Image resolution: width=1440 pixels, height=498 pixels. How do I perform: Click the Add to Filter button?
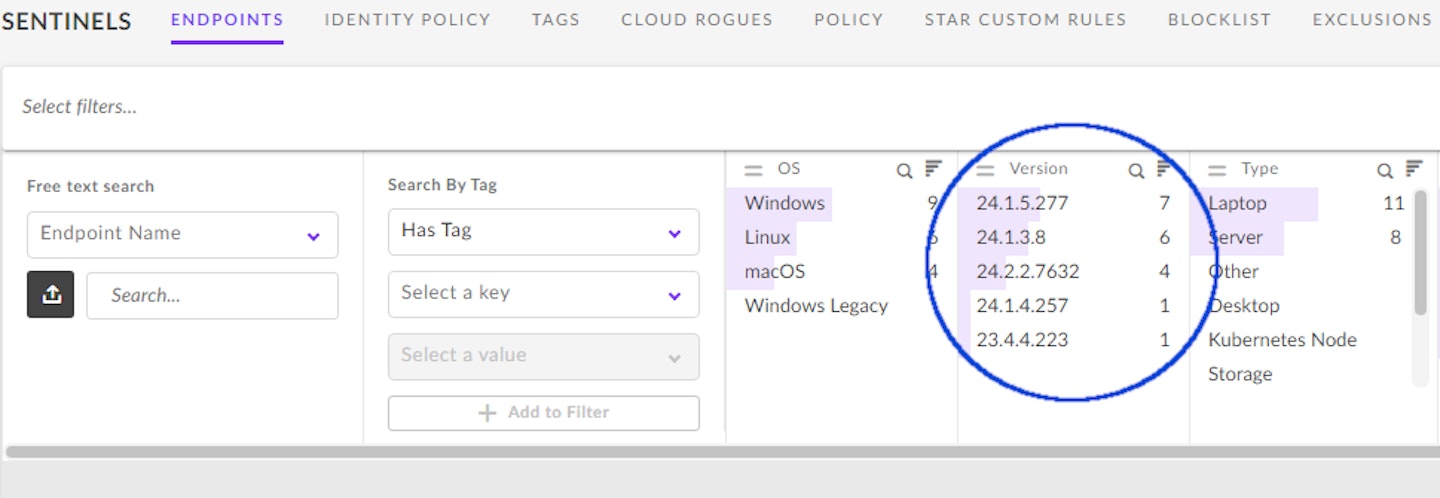tap(544, 413)
